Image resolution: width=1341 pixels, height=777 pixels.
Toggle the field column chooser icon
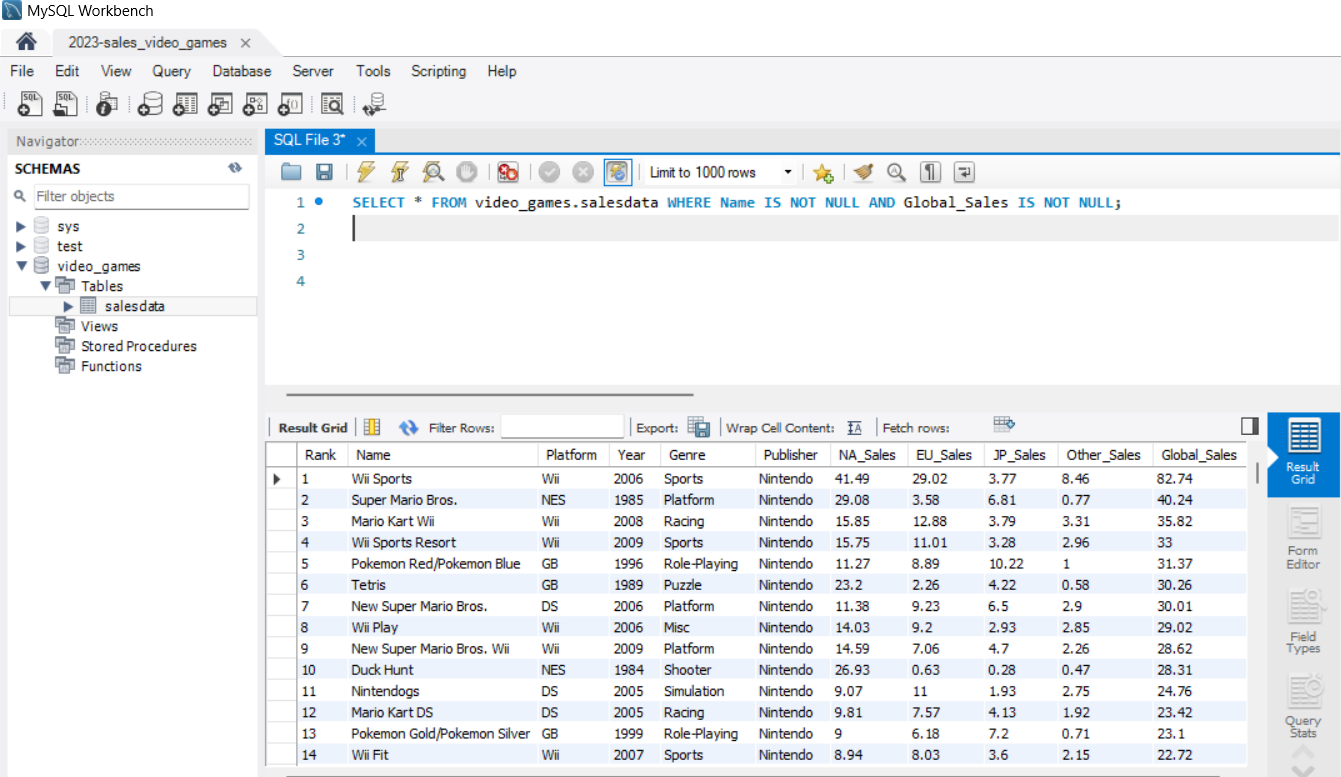click(372, 427)
